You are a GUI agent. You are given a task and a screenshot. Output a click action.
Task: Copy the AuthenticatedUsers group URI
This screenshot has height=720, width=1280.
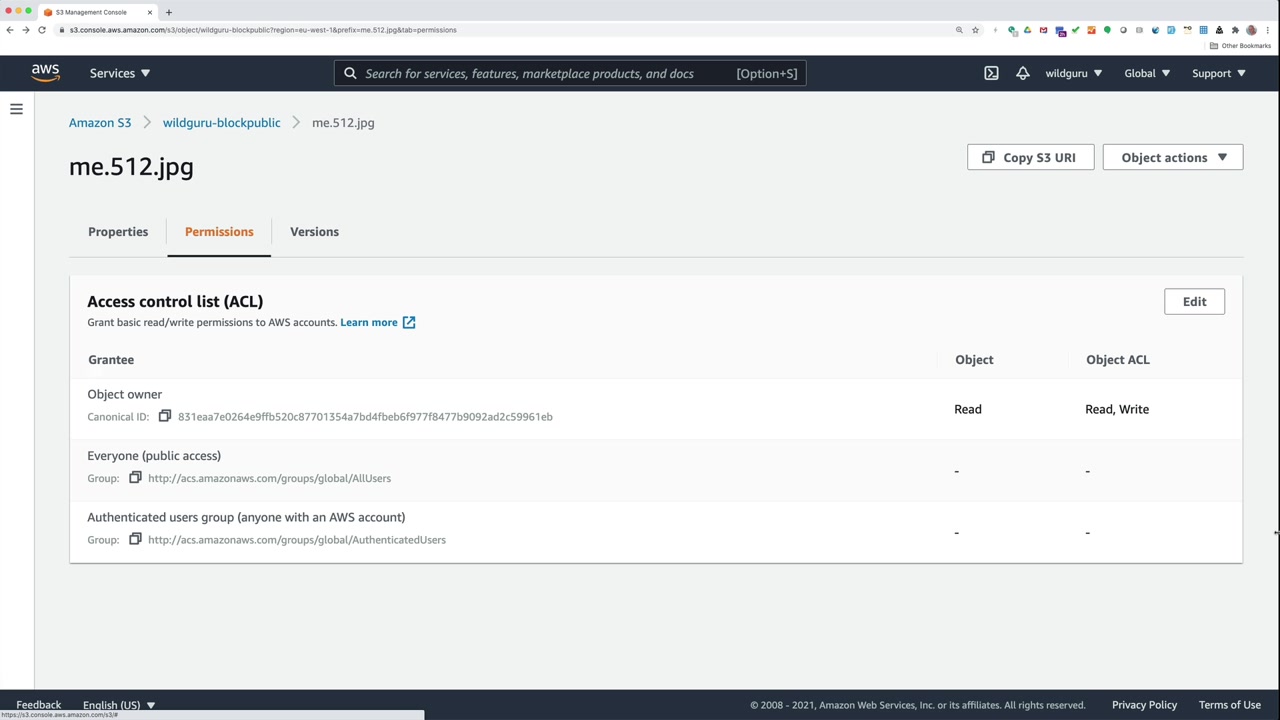(135, 539)
